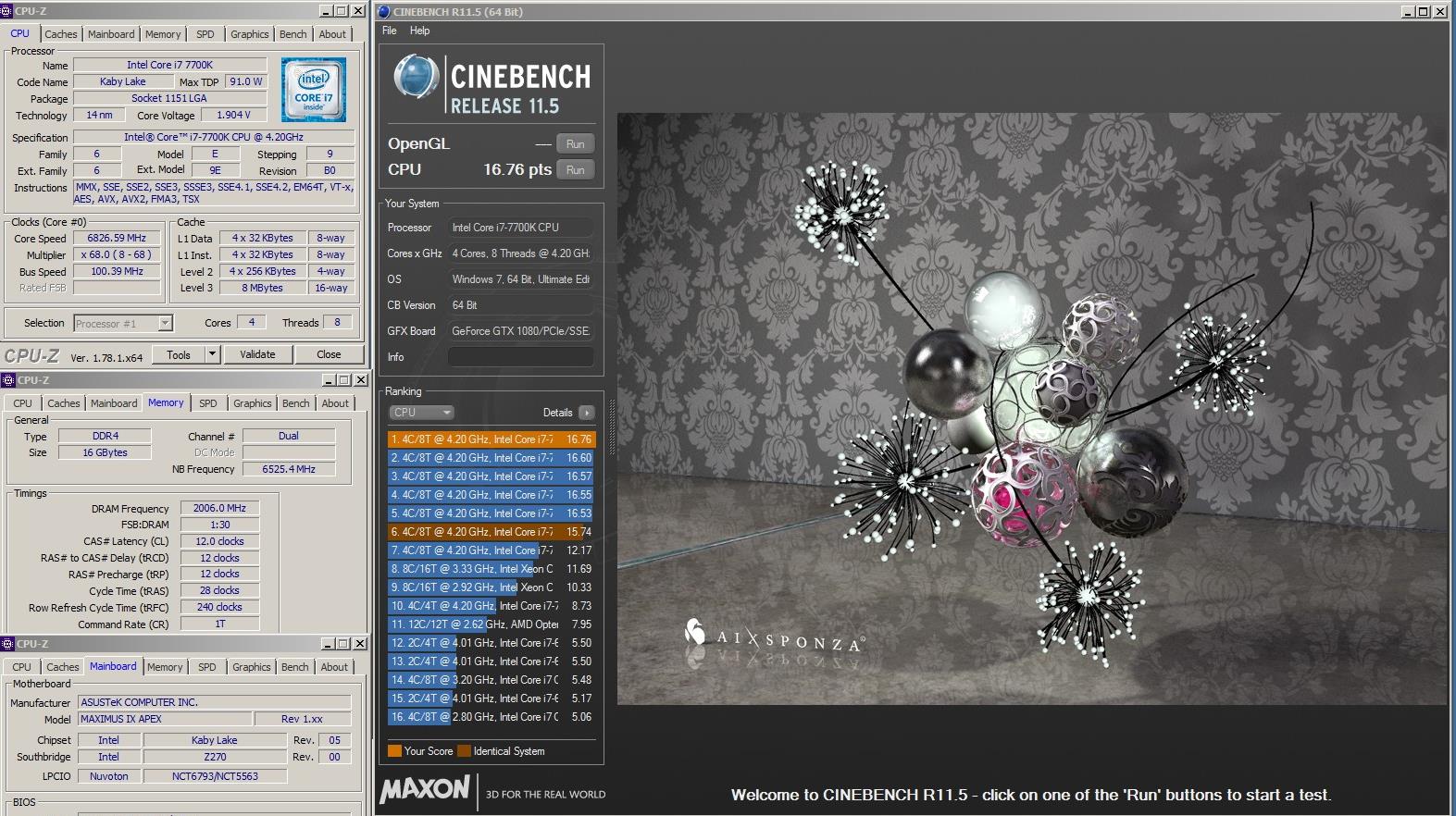This screenshot has width=1456, height=816.
Task: Select the Bench tab in the Mainboard CPU-Z window
Action: pyautogui.click(x=295, y=667)
